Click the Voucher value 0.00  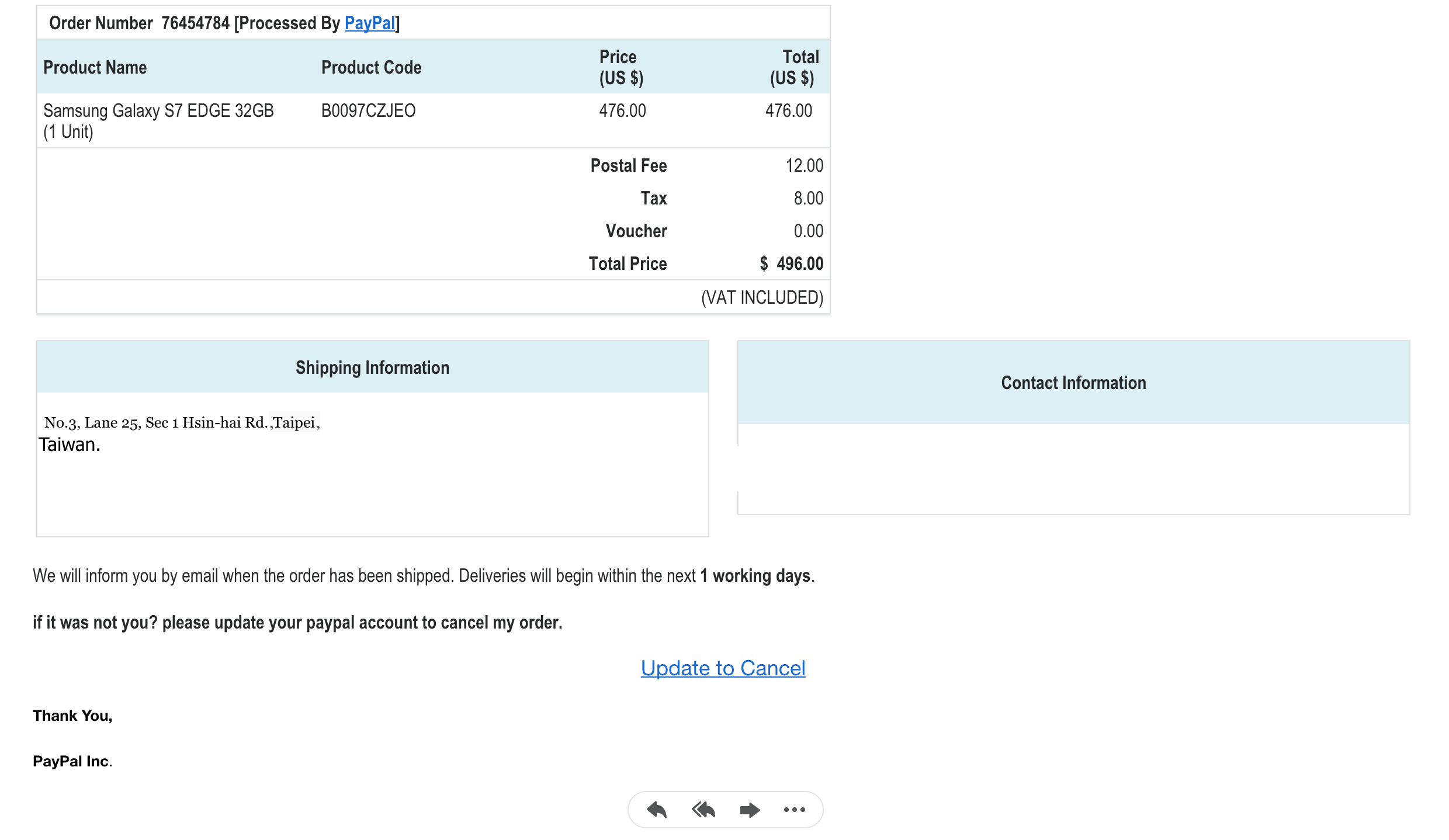point(809,231)
